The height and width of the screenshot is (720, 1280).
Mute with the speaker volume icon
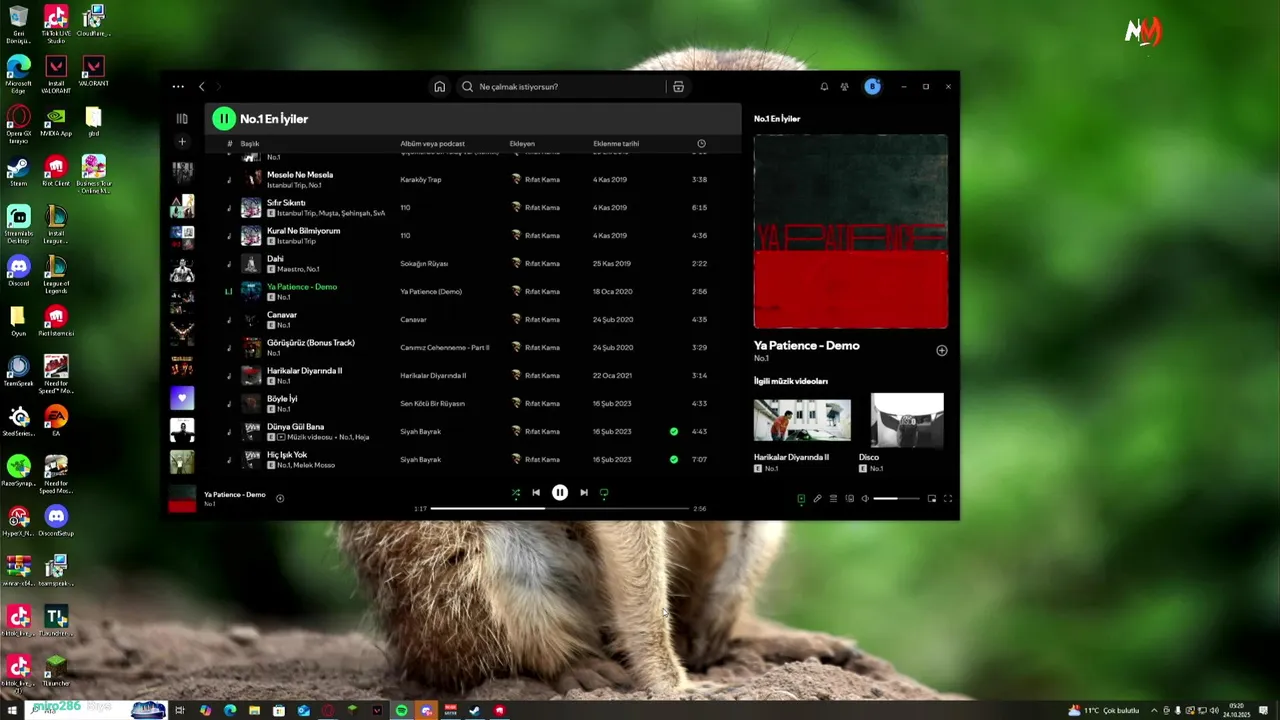(x=865, y=498)
